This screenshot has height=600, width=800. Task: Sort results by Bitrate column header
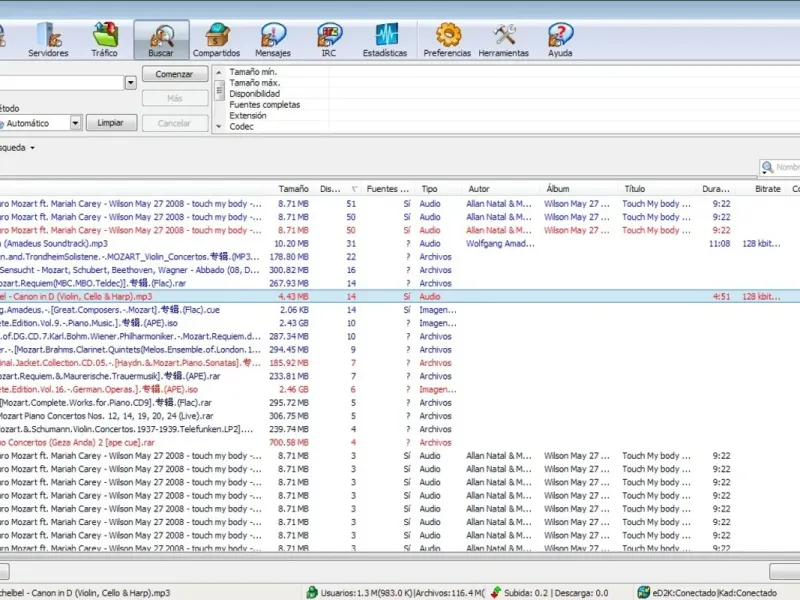pos(767,188)
